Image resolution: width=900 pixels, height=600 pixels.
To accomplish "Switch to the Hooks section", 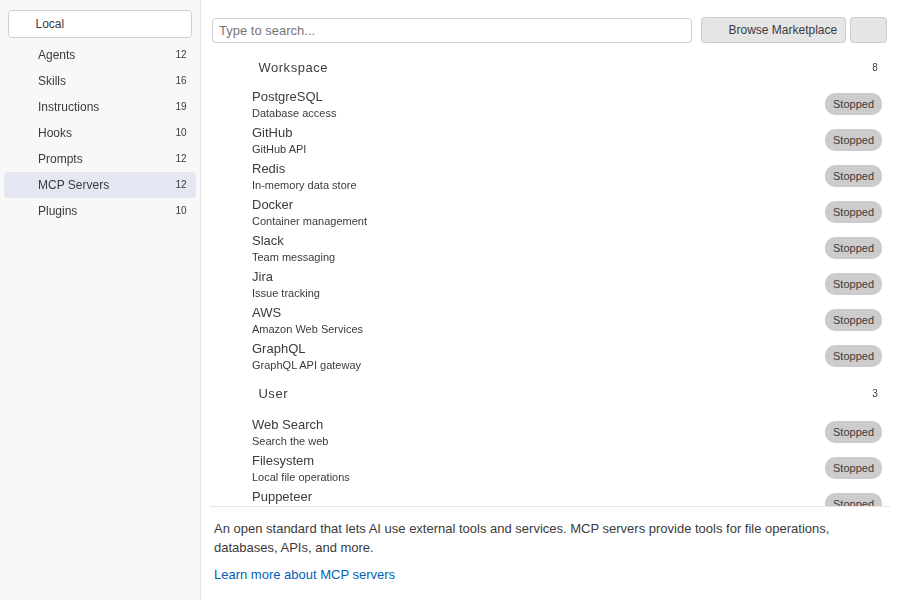I will click(100, 133).
